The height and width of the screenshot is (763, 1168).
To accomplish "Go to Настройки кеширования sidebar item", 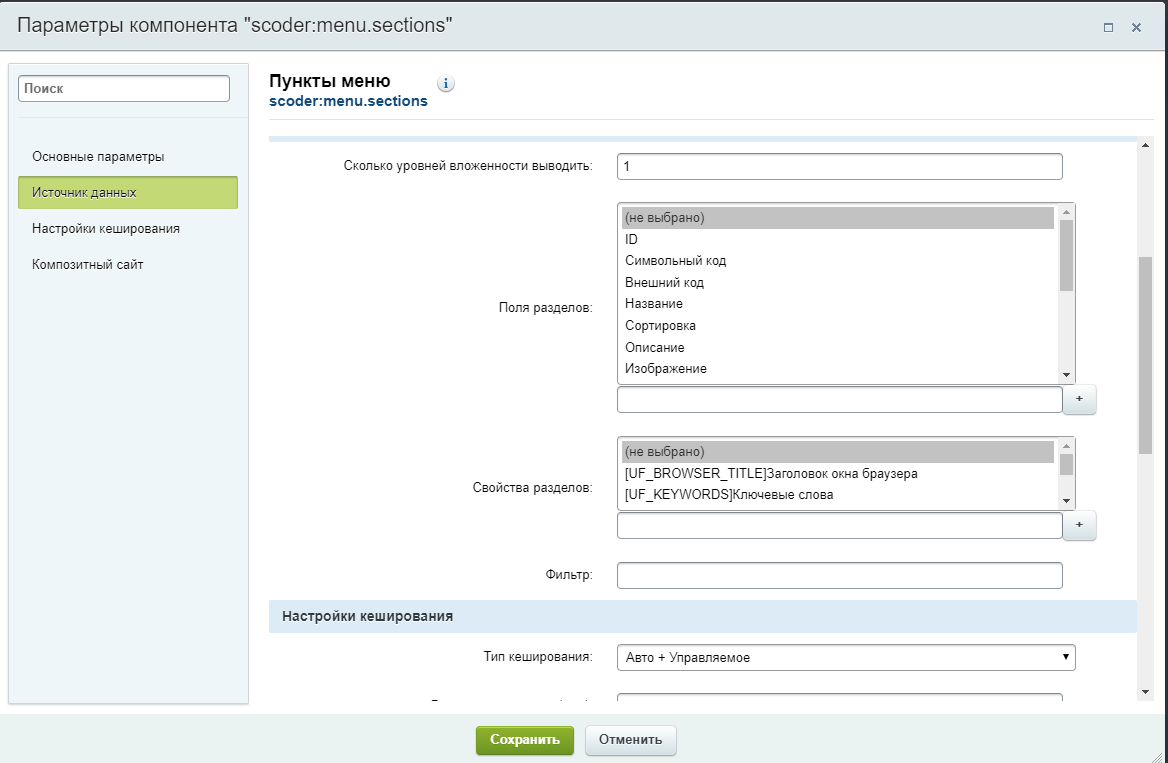I will point(106,228).
